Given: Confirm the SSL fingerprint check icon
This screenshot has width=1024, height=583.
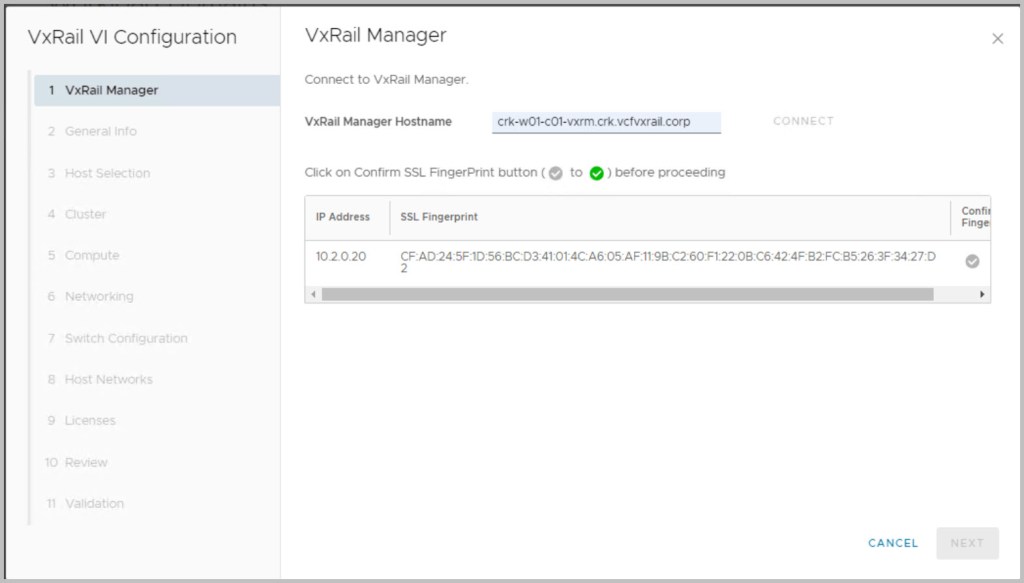Looking at the screenshot, I should coord(971,262).
